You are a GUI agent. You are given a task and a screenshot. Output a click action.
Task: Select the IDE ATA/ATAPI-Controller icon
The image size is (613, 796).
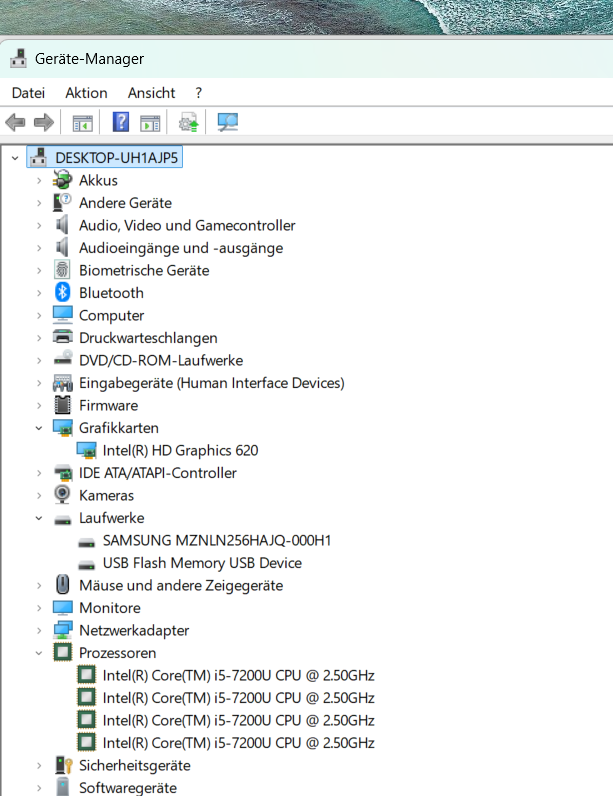[x=62, y=473]
